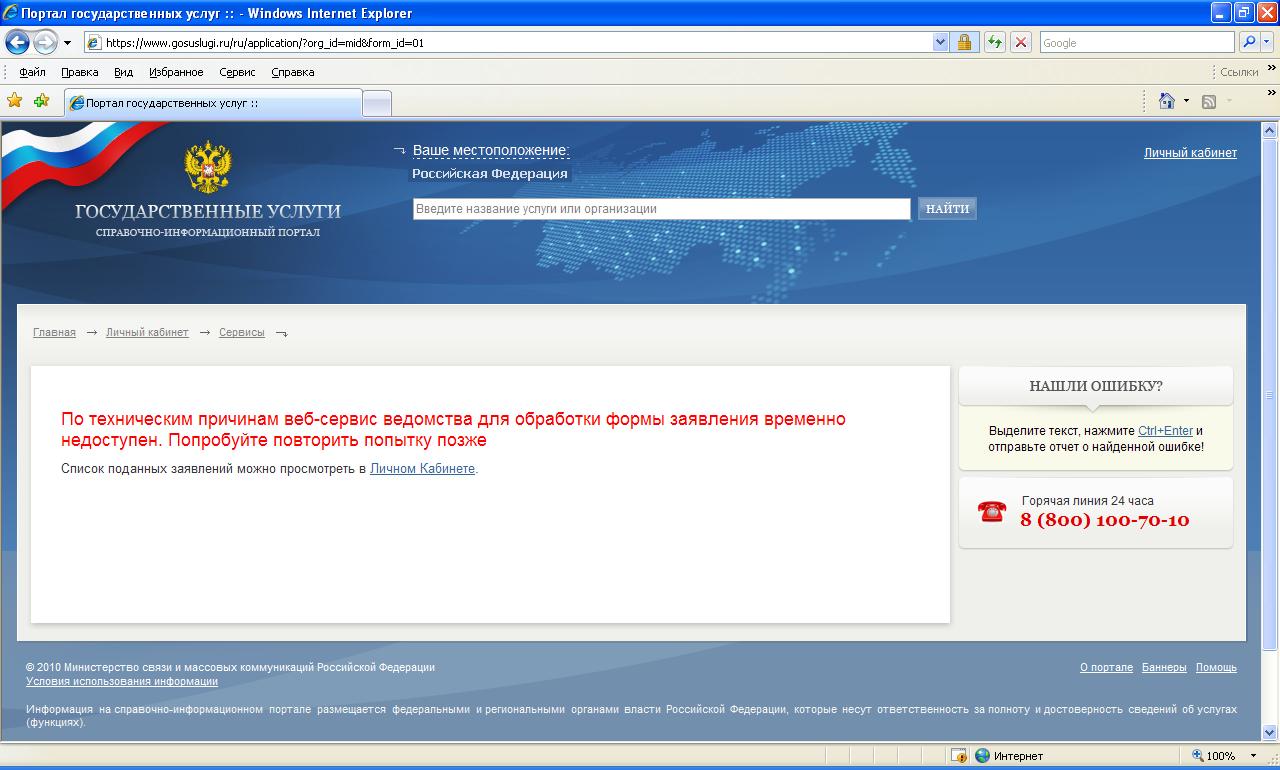Viewport: 1280px width, 770px height.
Task: Click the НАШЛИ ОШИБКУ? heading
Action: [1096, 386]
